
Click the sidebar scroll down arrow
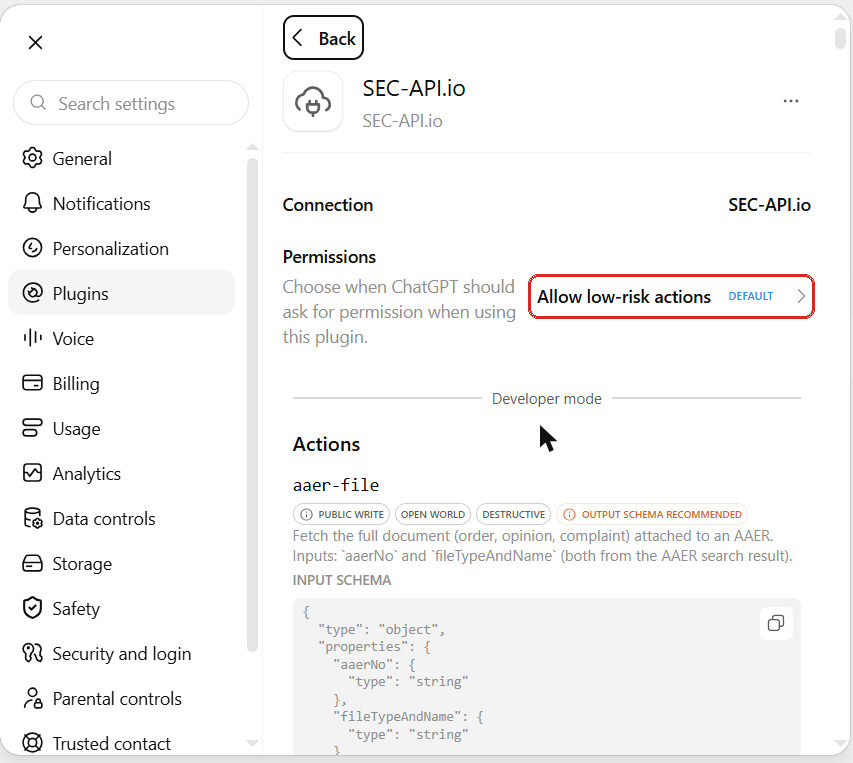coord(252,743)
